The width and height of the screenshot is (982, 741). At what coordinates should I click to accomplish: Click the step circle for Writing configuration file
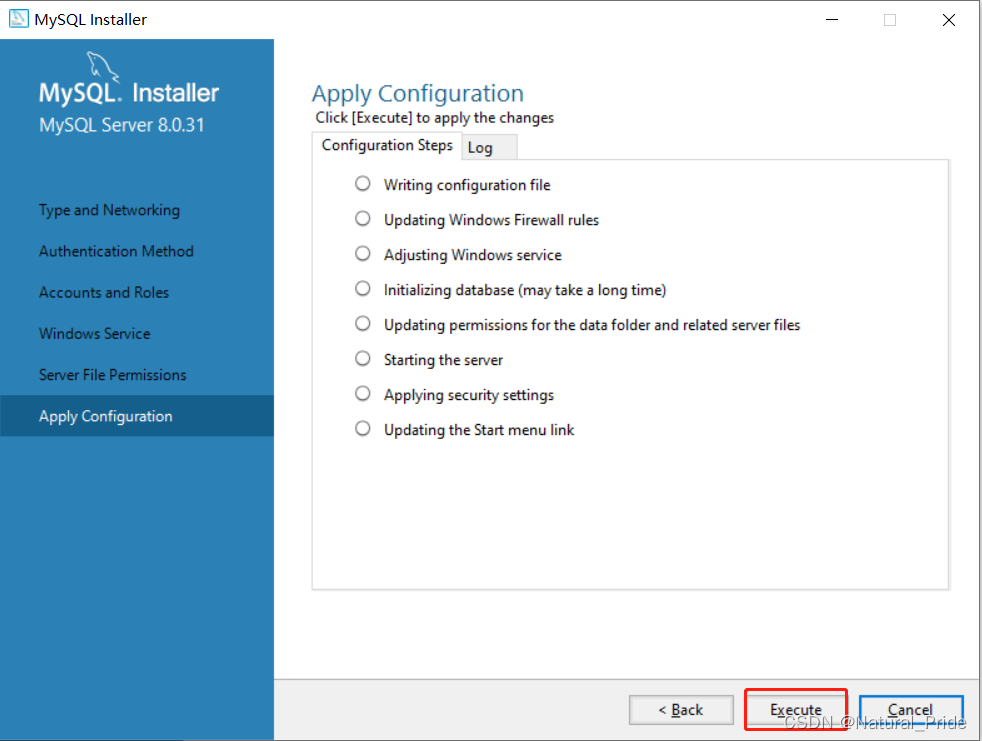pos(362,183)
